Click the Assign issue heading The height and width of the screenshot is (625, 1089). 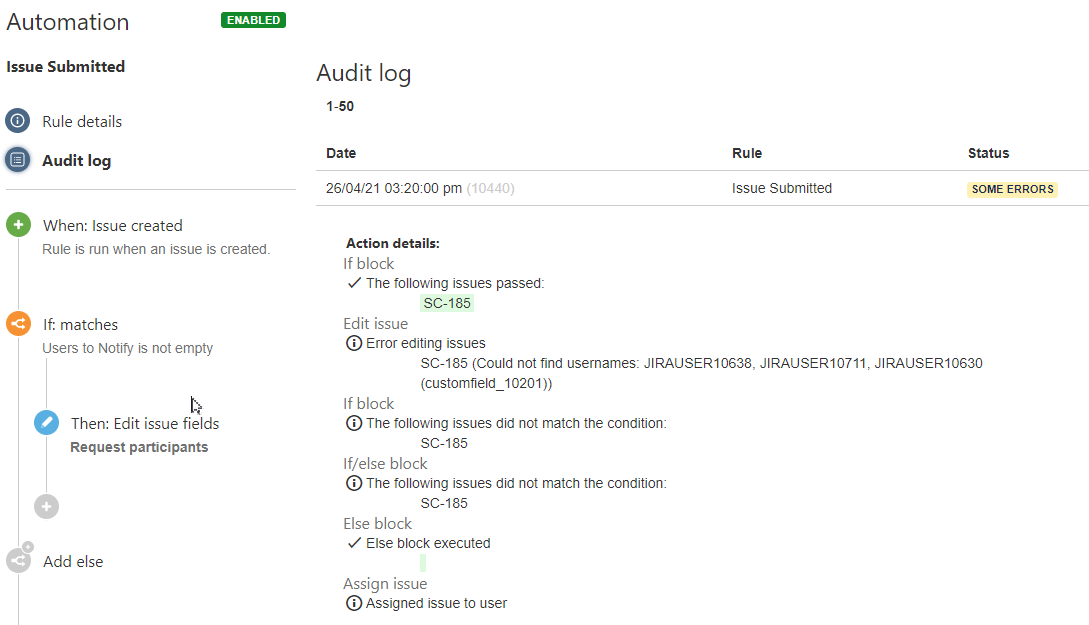(x=385, y=584)
